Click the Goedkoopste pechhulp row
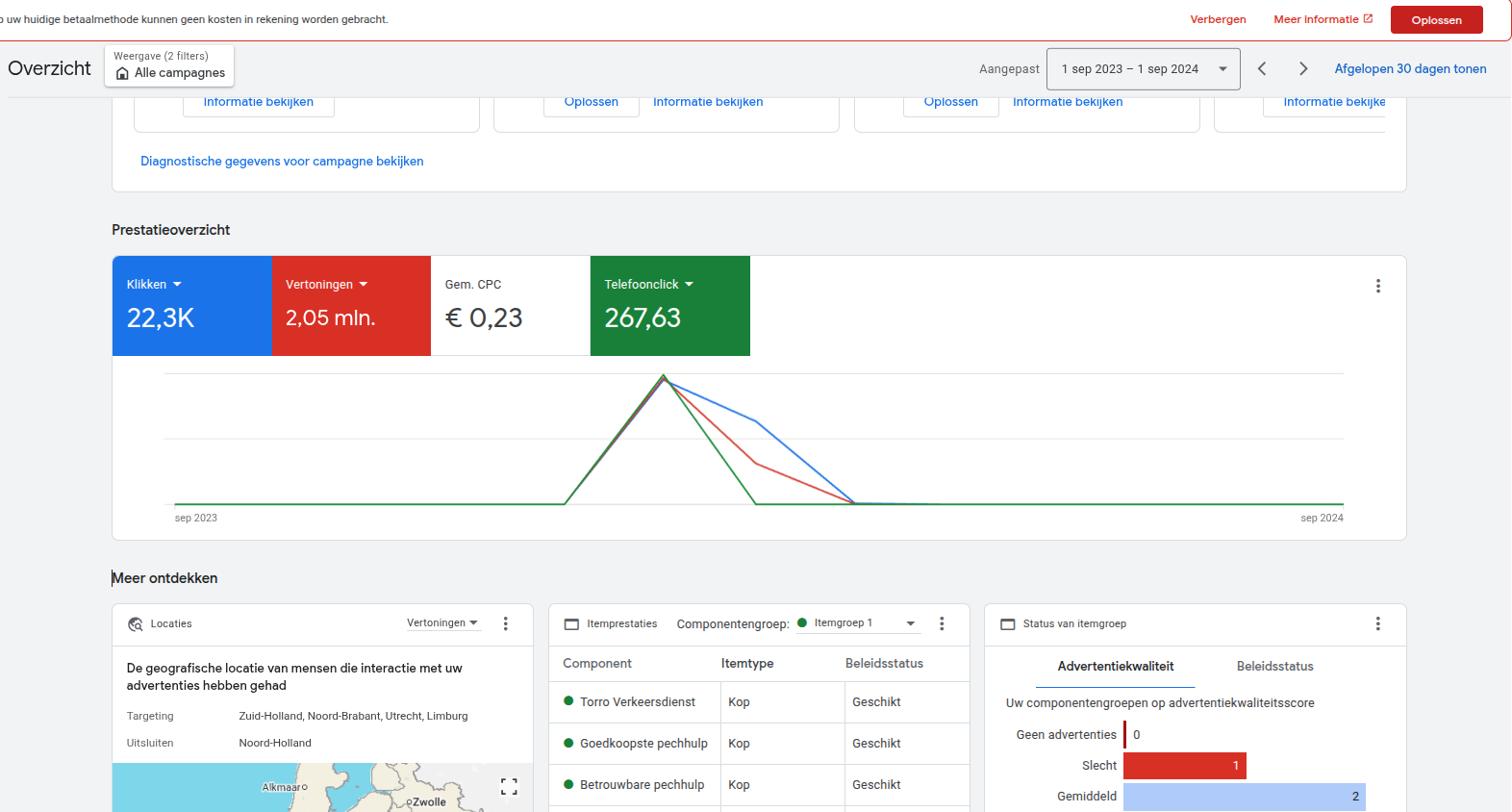 (x=759, y=744)
